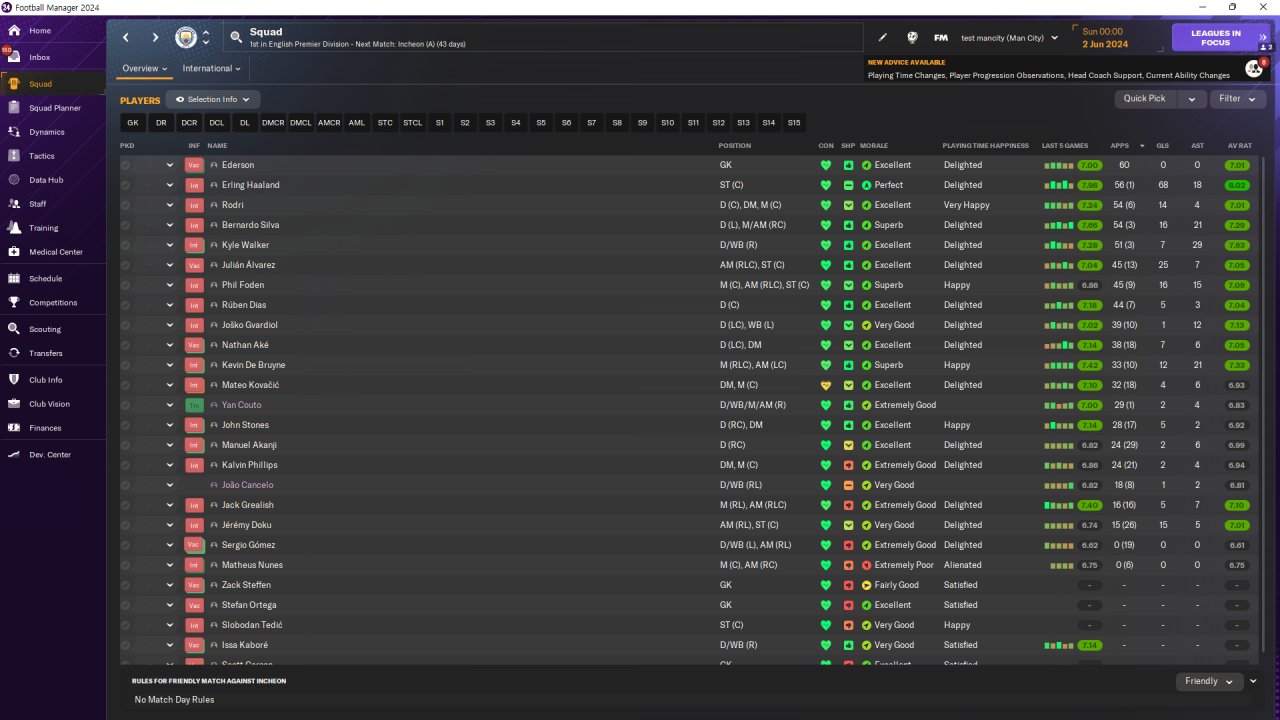This screenshot has width=1280, height=720.
Task: Click the Quick Pick button
Action: click(x=1144, y=99)
